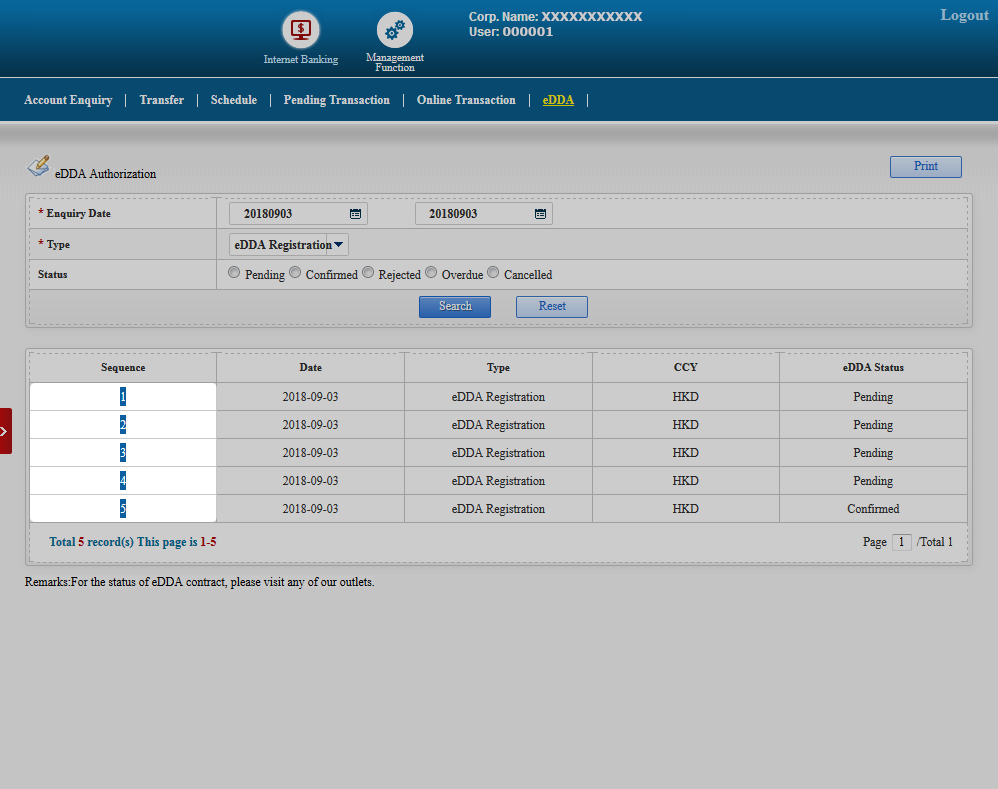Click the Print button
Viewport: 998px width, 789px height.
(925, 167)
